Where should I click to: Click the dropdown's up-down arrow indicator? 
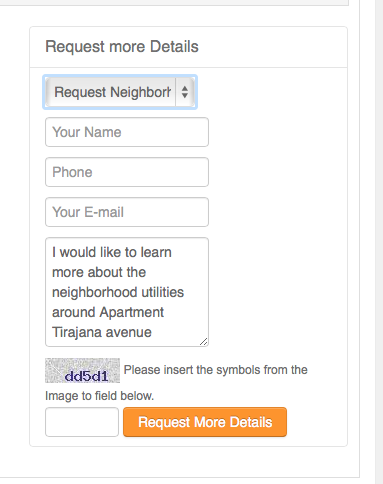pos(185,92)
